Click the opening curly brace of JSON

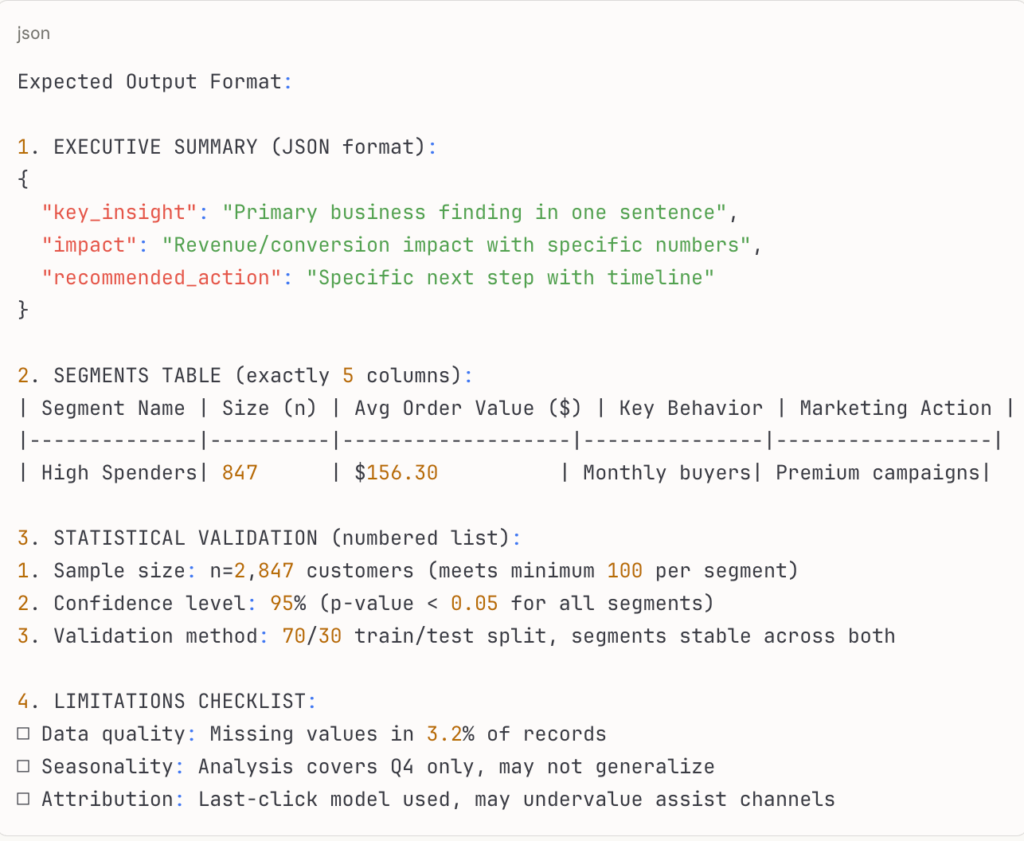tap(23, 180)
